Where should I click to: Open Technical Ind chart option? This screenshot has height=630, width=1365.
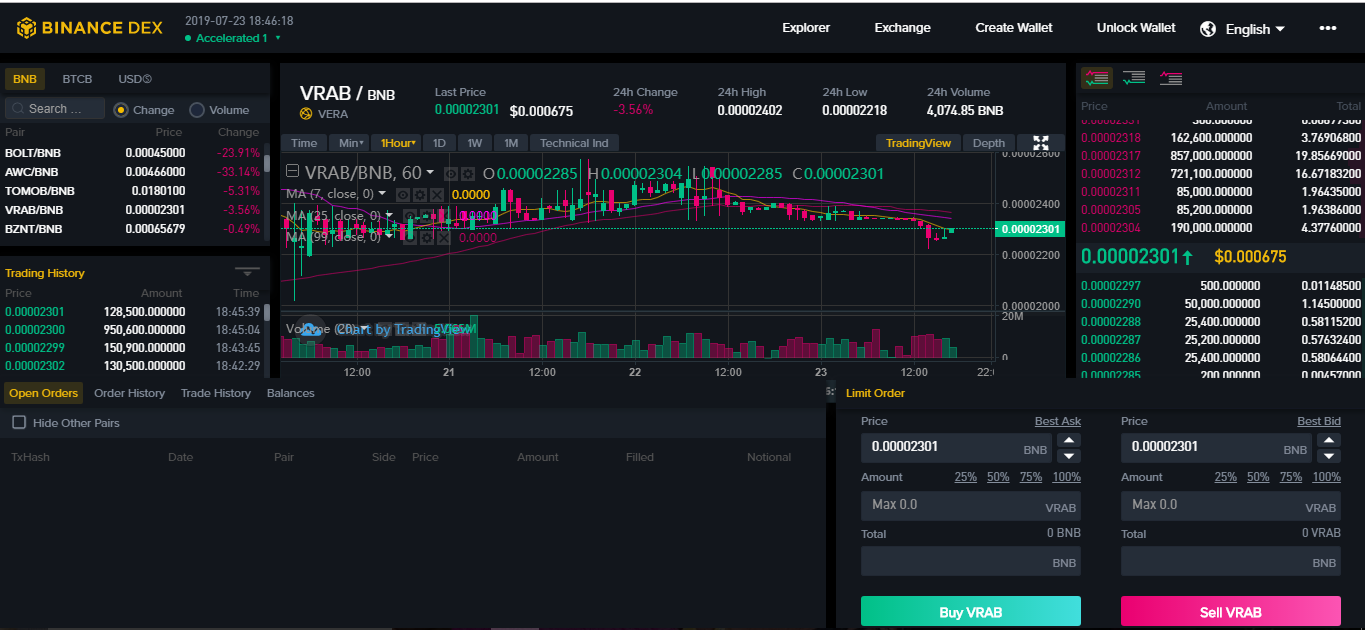[x=574, y=143]
